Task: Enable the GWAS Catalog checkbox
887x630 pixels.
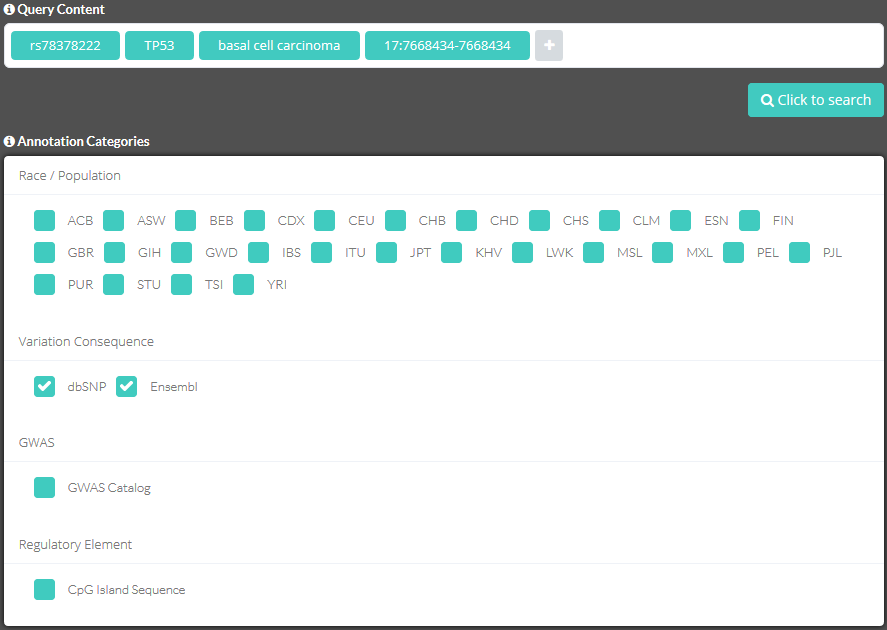Action: [44, 487]
